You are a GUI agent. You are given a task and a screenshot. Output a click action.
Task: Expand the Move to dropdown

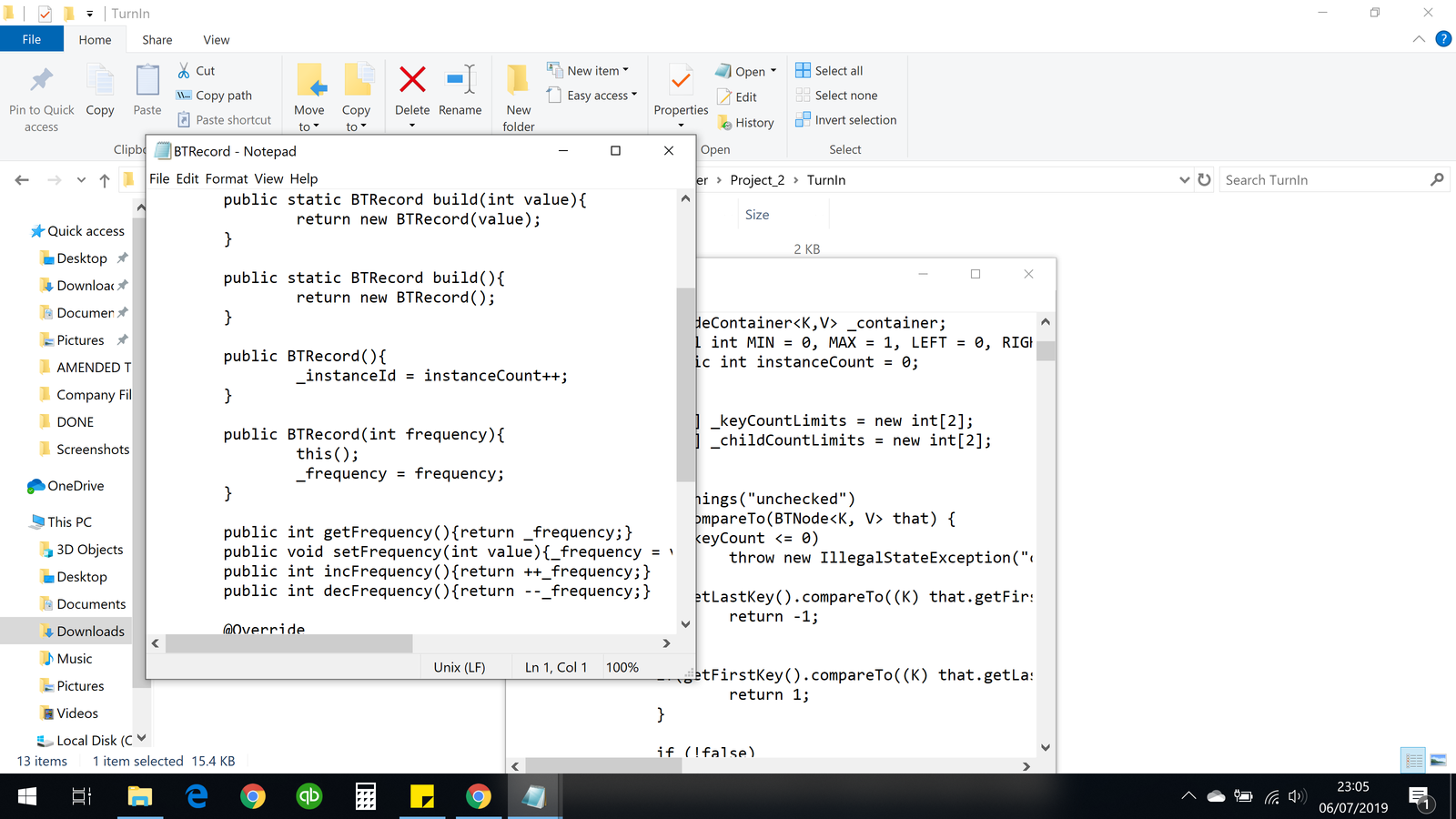click(309, 126)
